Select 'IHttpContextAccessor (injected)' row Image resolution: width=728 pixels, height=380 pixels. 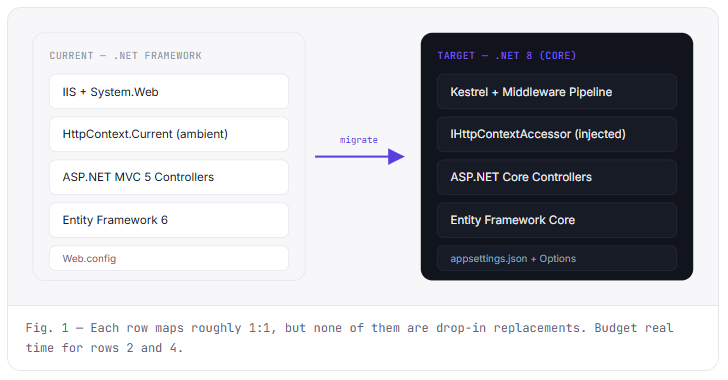click(x=557, y=134)
